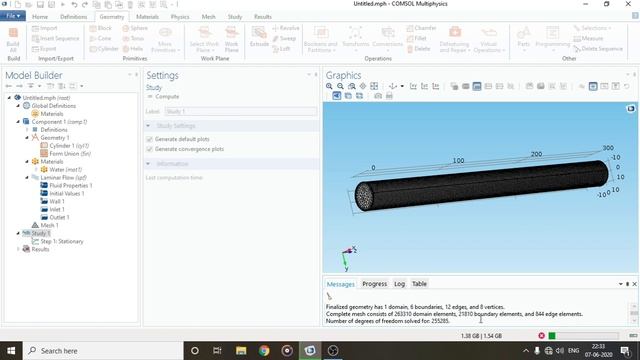Select the Form Union node
640x360 pixels.
[65, 153]
